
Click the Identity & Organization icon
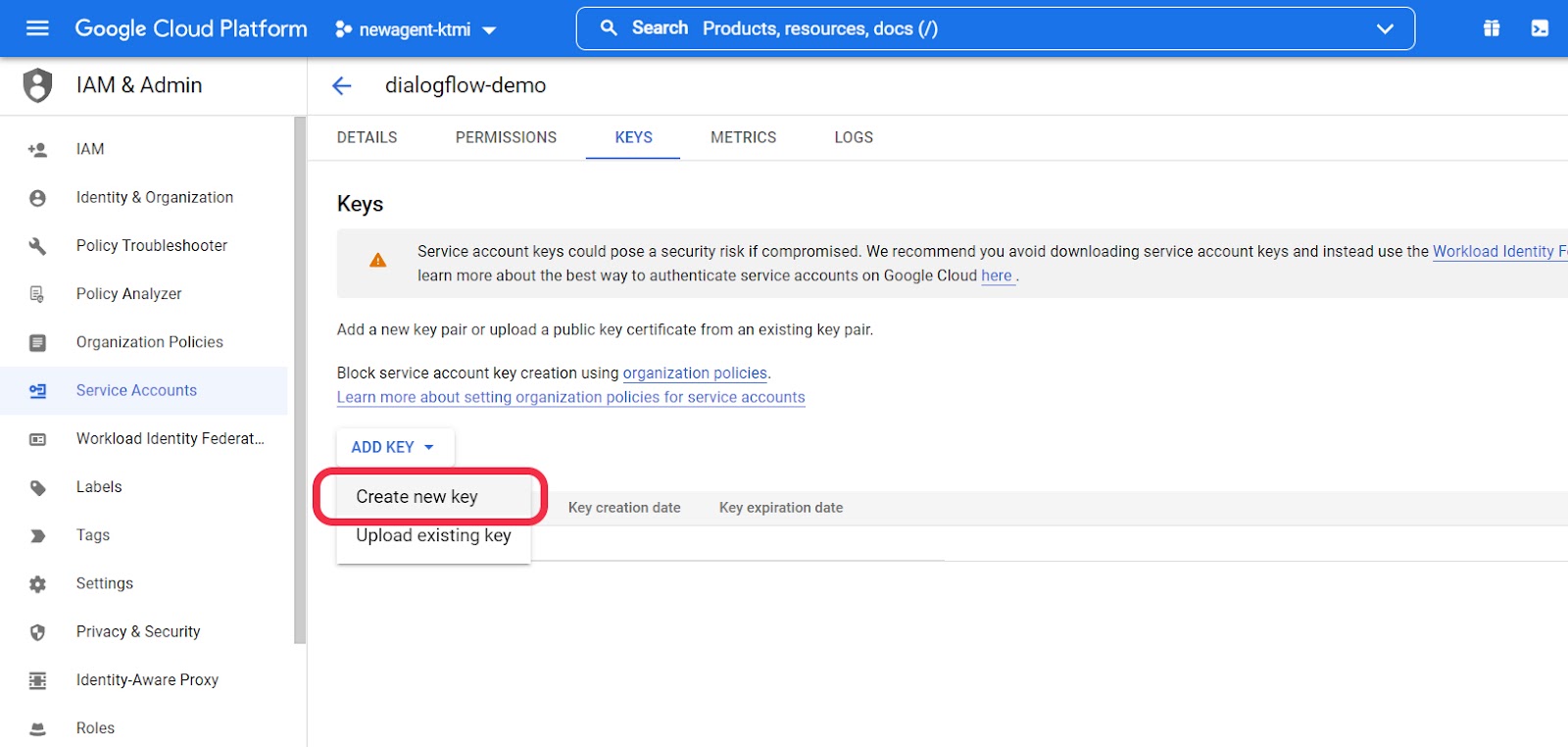pos(37,198)
